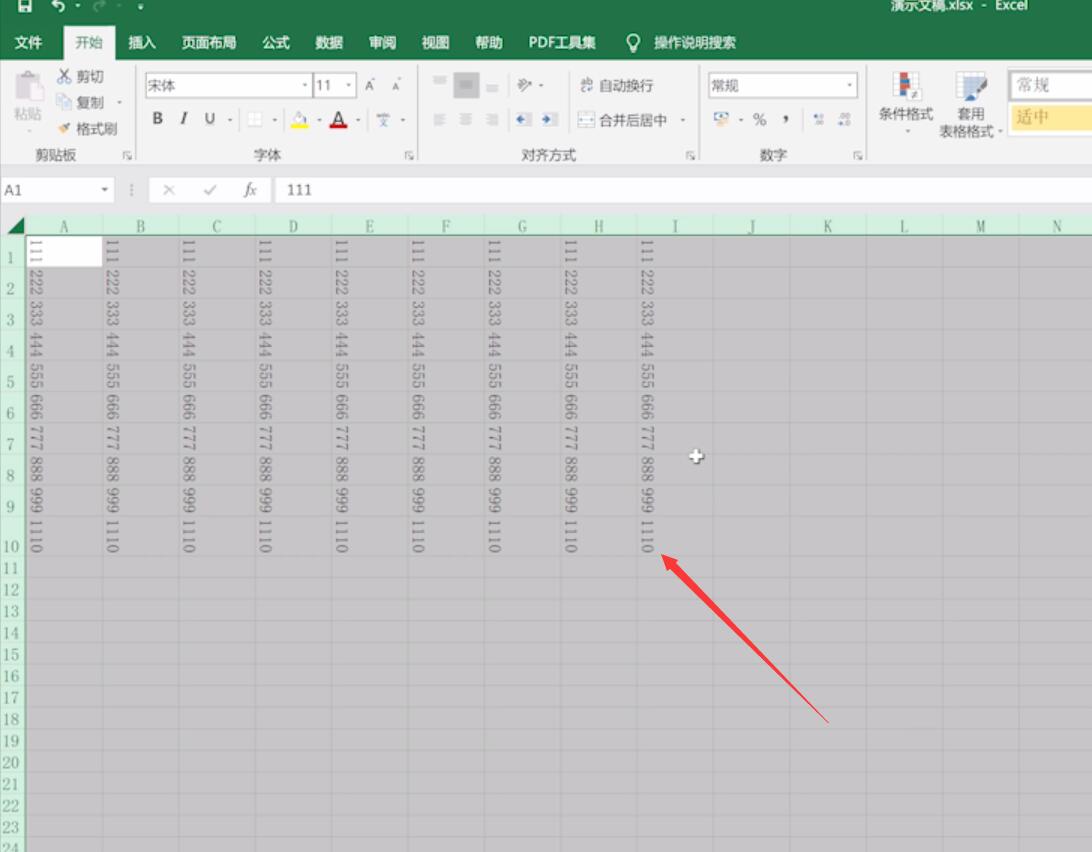
Task: Apply yellow fill color bucket
Action: pyautogui.click(x=299, y=119)
